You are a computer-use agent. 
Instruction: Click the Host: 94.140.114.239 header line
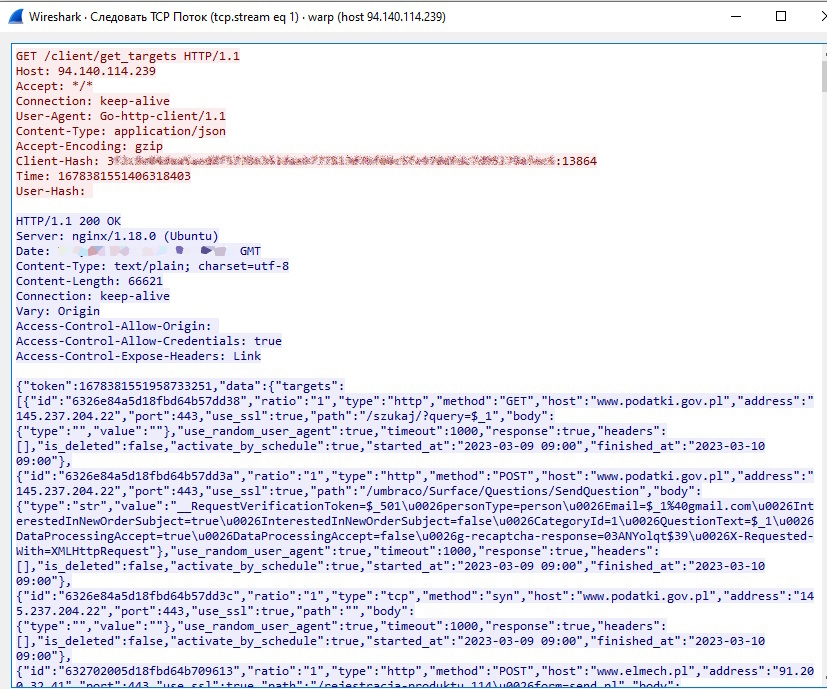click(x=86, y=71)
